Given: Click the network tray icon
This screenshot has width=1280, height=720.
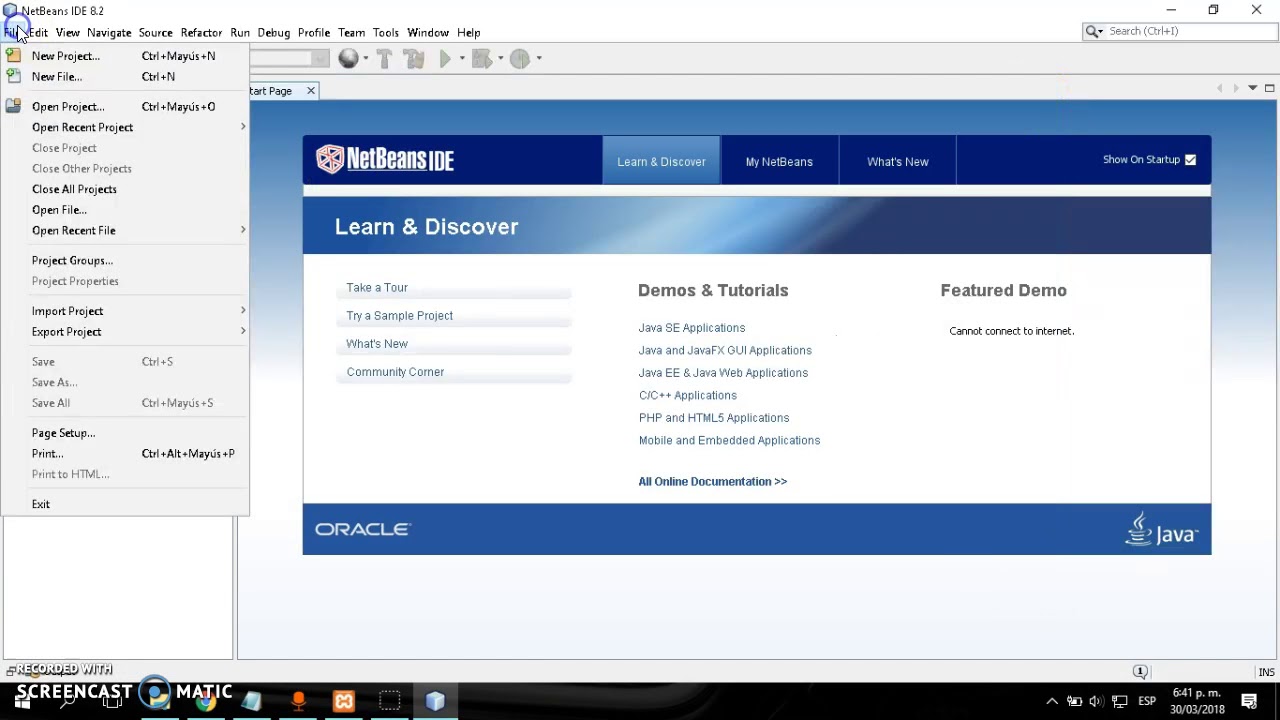Looking at the screenshot, I should pos(1120,701).
